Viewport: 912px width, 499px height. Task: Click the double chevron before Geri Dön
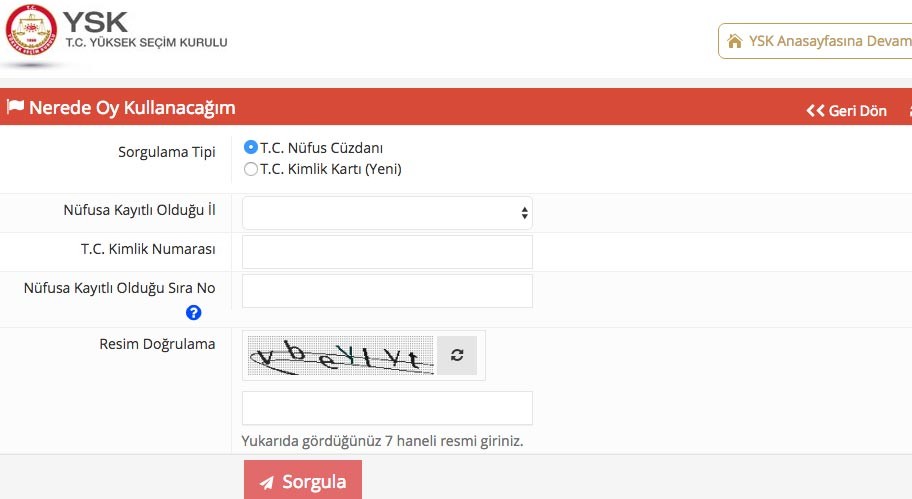click(815, 111)
